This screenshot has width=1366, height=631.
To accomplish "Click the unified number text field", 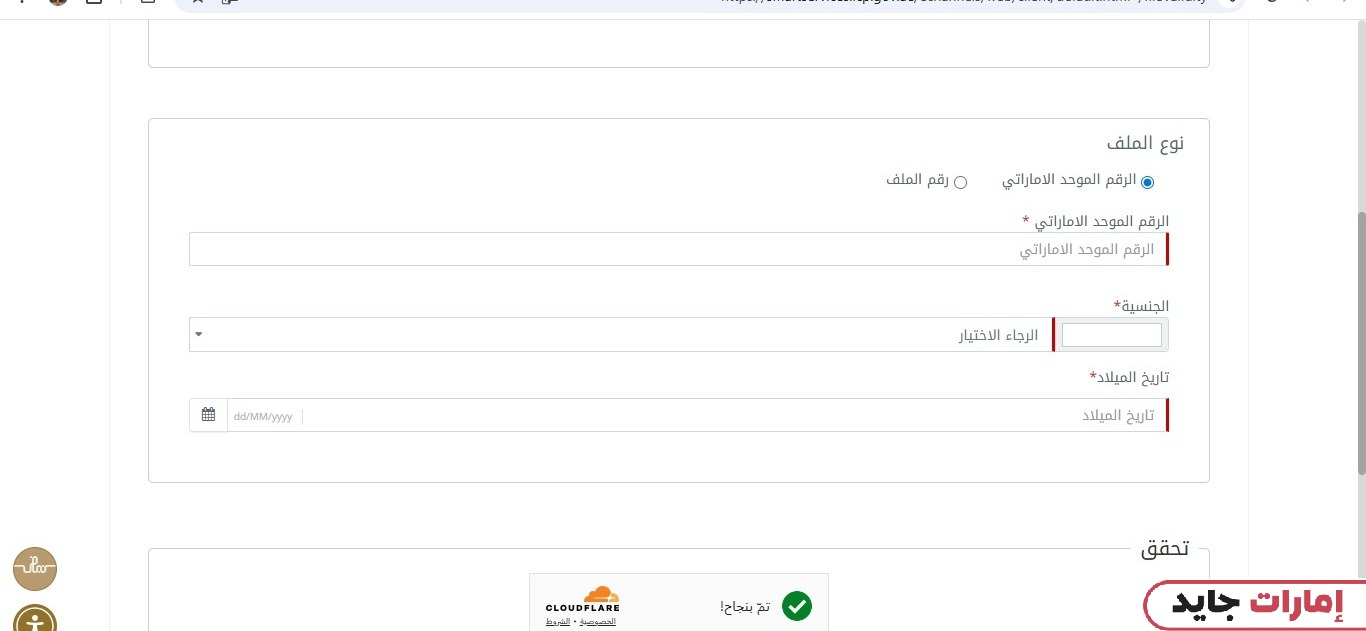I will pos(677,249).
